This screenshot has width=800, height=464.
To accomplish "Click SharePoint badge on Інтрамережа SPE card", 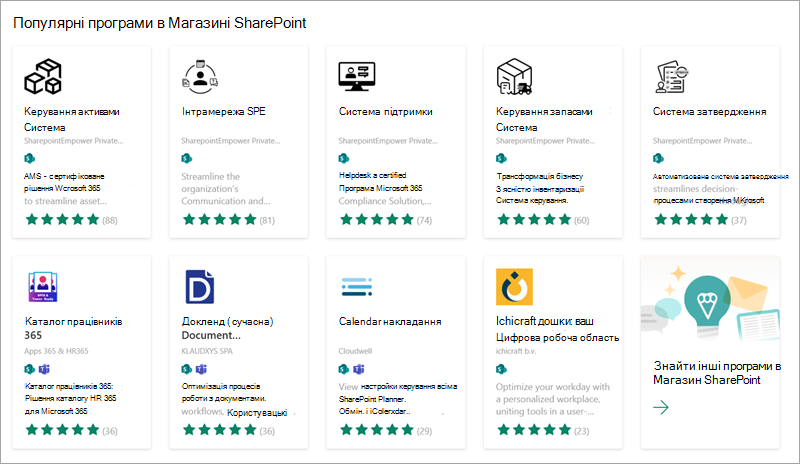I will click(x=187, y=159).
